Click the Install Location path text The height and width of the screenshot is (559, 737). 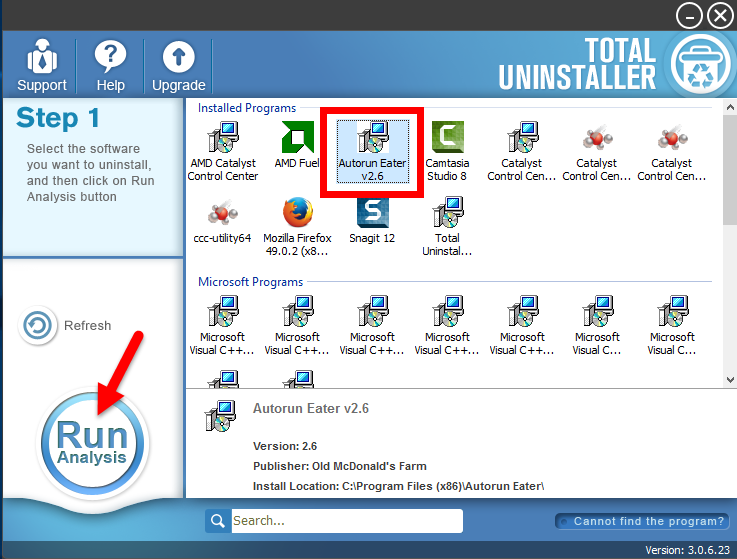pyautogui.click(x=399, y=486)
